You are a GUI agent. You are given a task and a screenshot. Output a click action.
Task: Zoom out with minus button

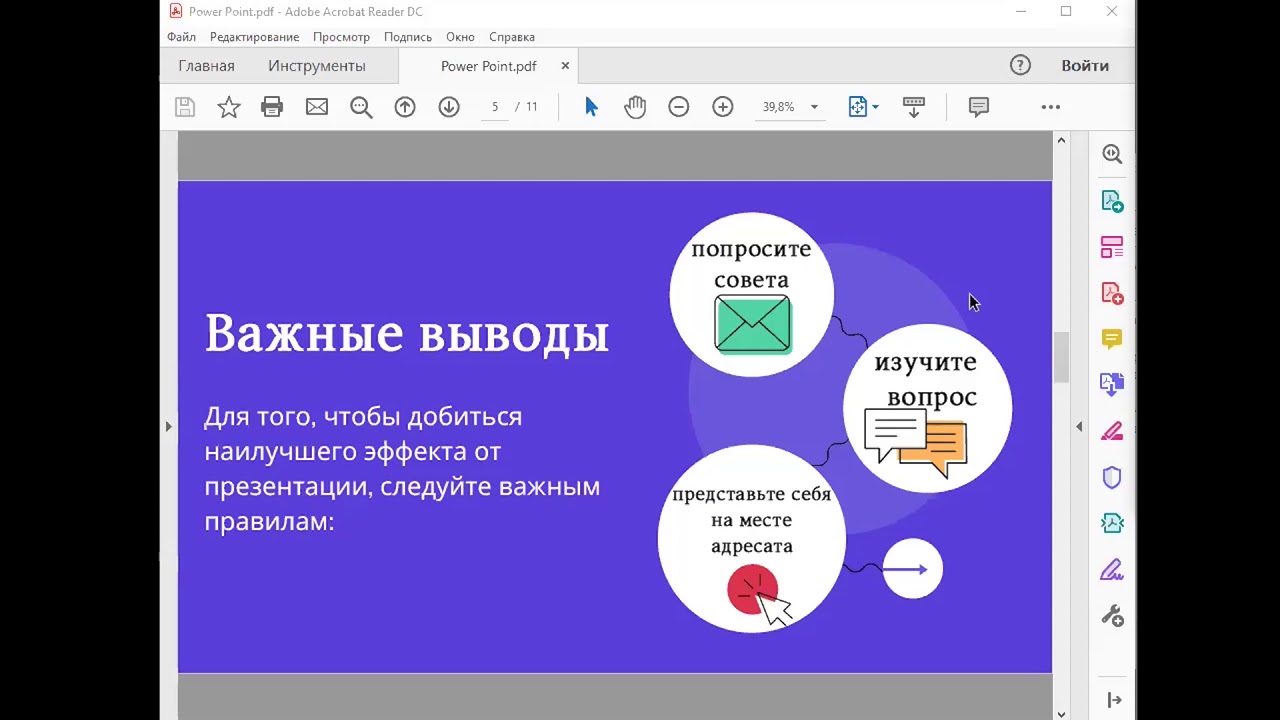tap(679, 107)
